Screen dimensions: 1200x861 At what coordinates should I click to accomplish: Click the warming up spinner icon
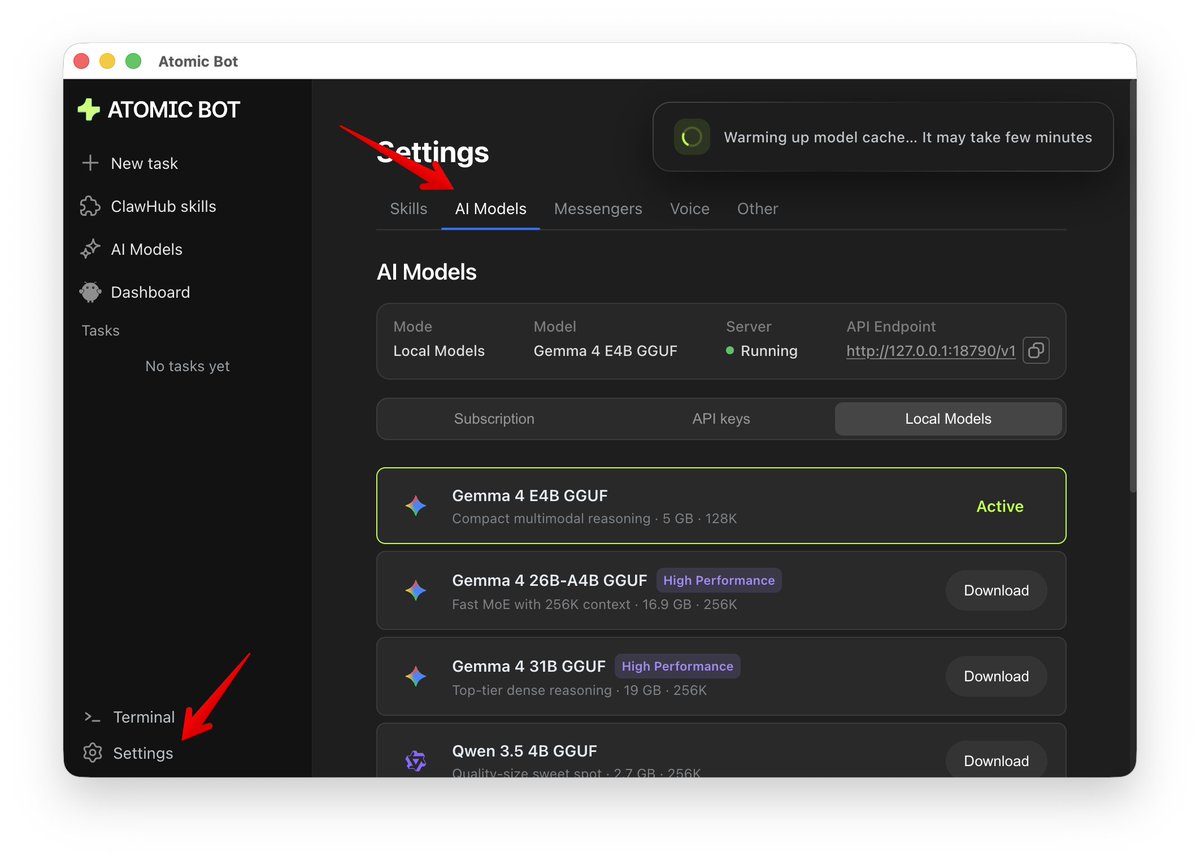click(x=691, y=137)
